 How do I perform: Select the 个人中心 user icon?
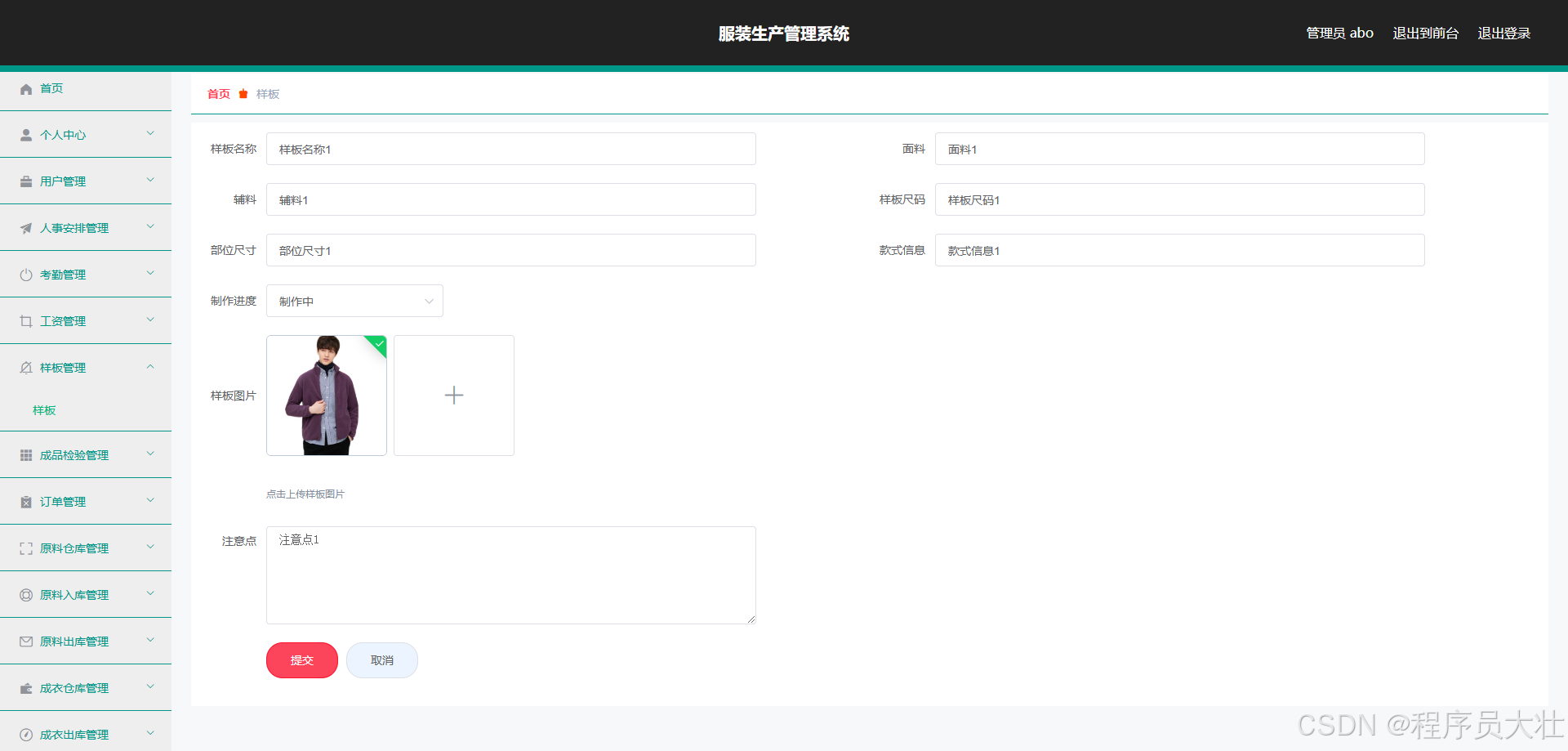(x=25, y=134)
